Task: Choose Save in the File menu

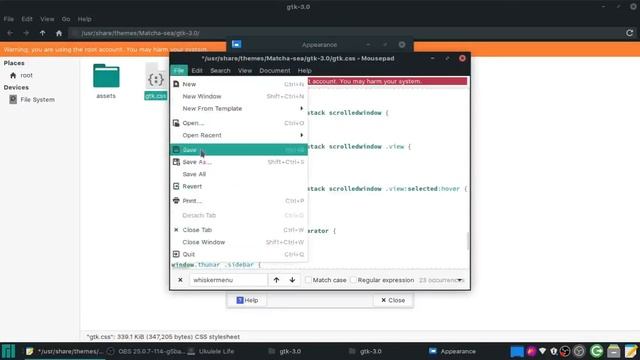Action: pos(239,150)
